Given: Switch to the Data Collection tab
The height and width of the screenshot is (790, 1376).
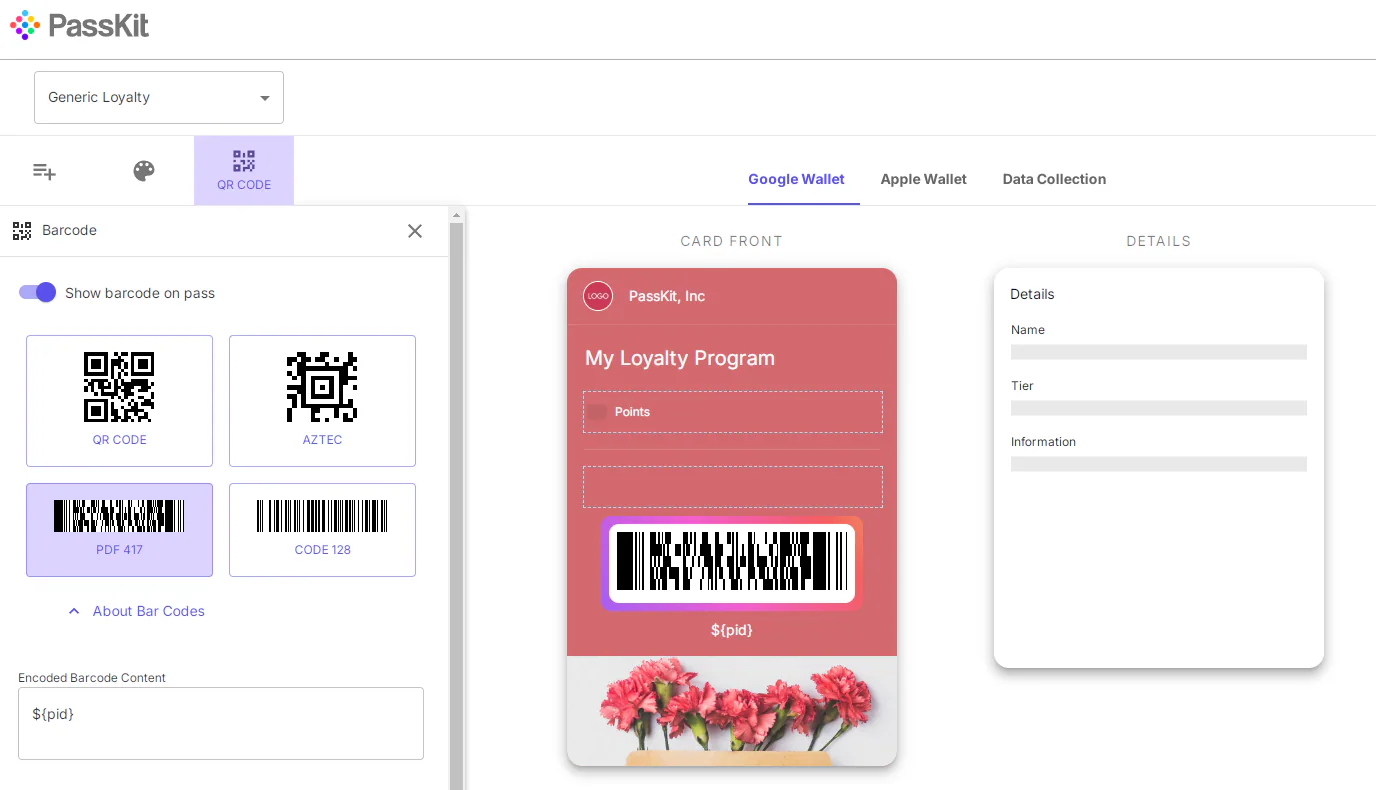Looking at the screenshot, I should pos(1054,179).
